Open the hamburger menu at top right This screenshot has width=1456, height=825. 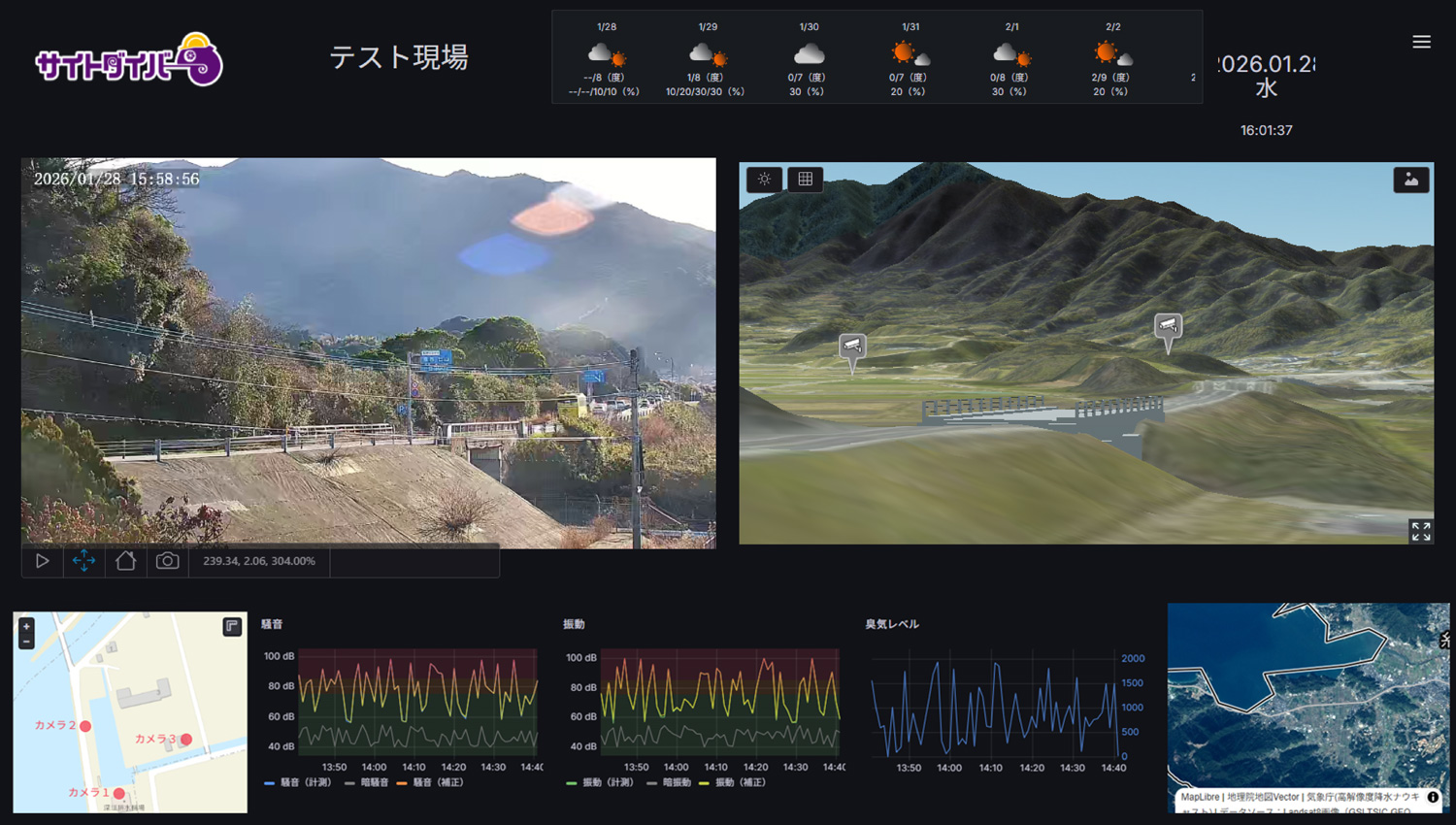[x=1421, y=42]
